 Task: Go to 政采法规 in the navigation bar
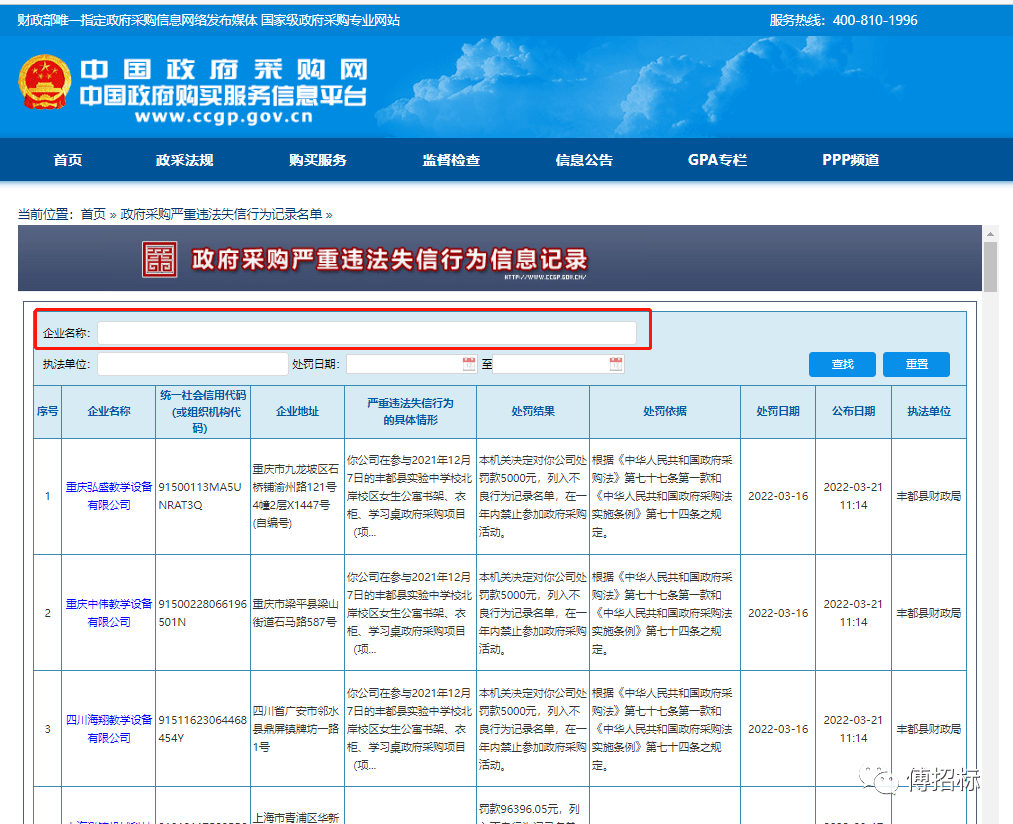(x=184, y=160)
